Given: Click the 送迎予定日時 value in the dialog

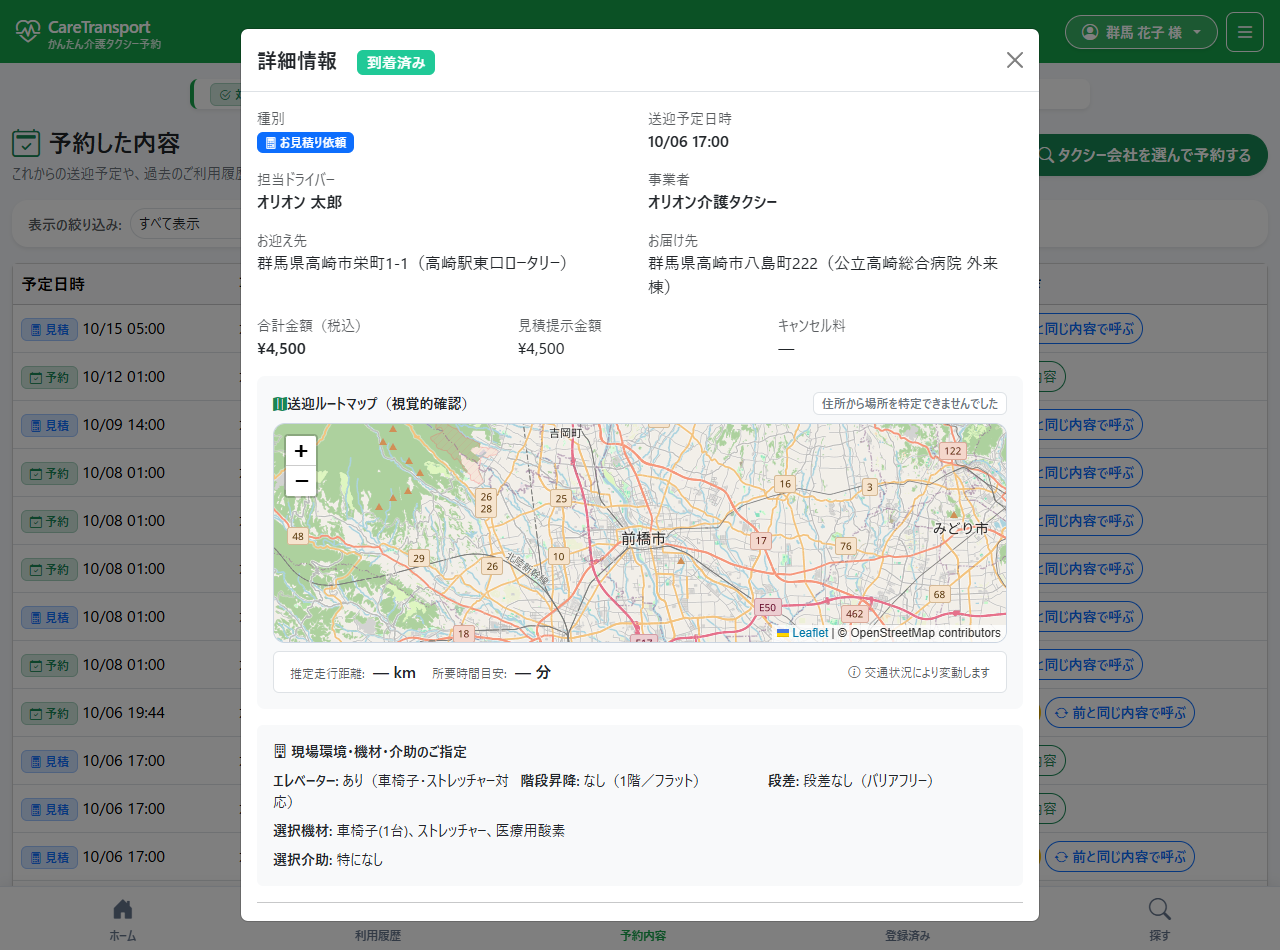Looking at the screenshot, I should (x=688, y=142).
